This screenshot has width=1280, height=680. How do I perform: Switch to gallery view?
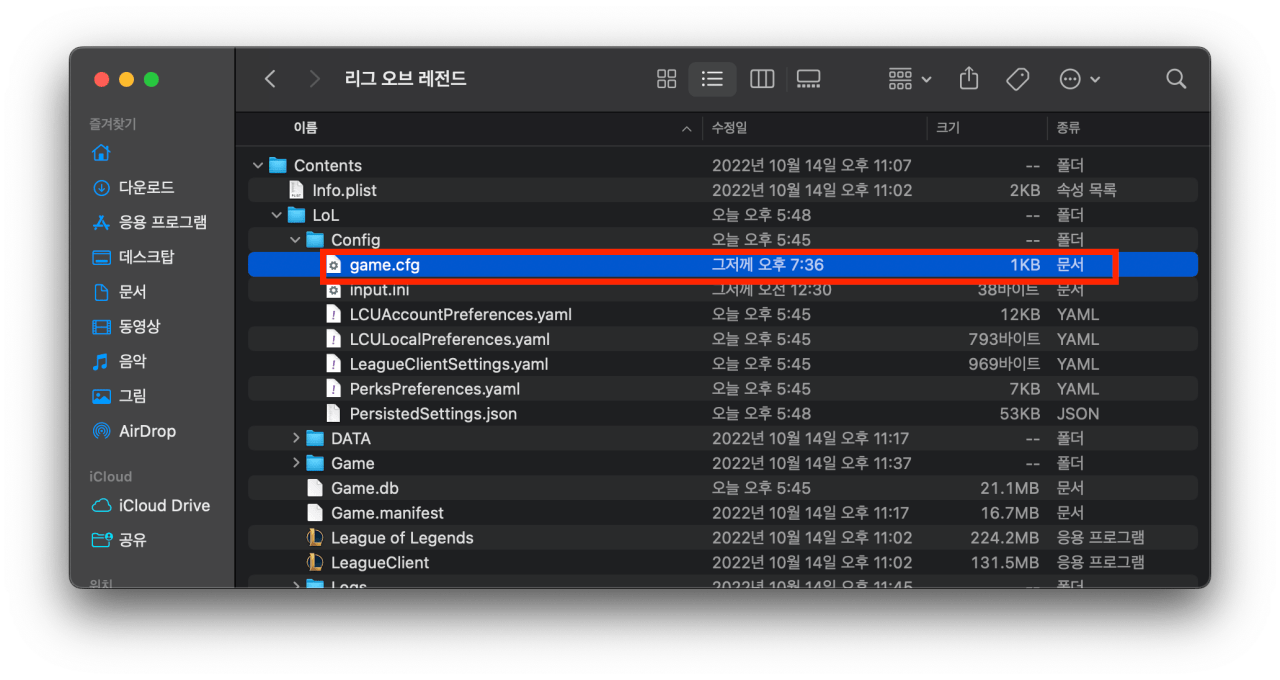point(808,79)
